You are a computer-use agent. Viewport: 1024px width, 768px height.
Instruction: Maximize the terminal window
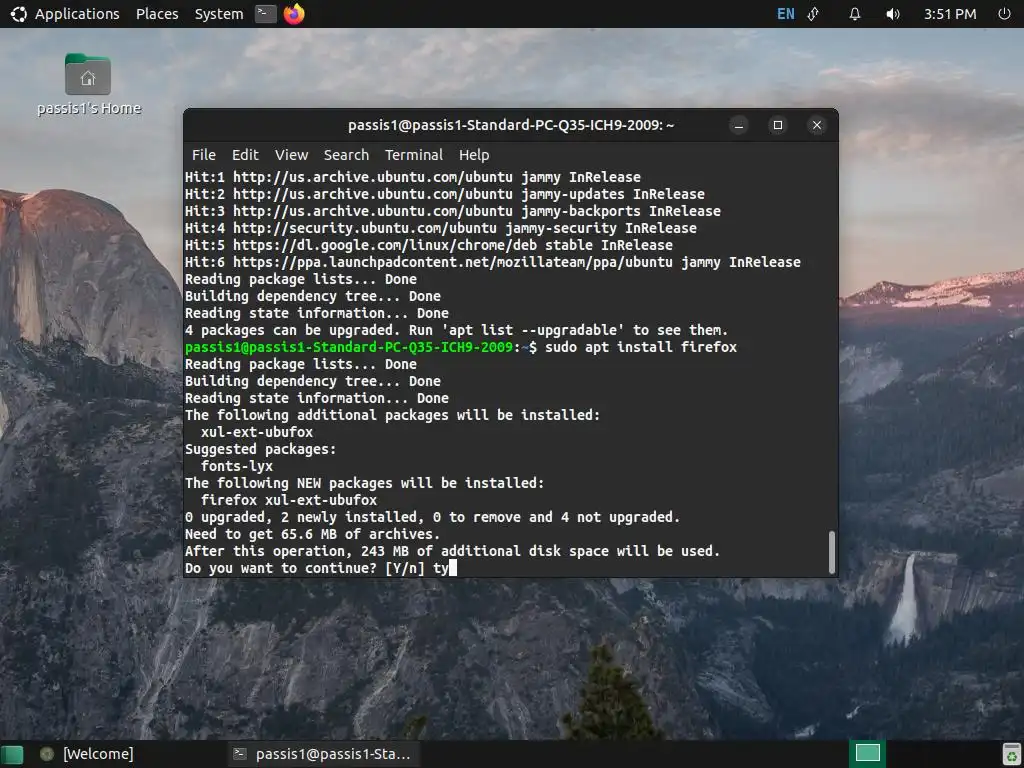(778, 125)
